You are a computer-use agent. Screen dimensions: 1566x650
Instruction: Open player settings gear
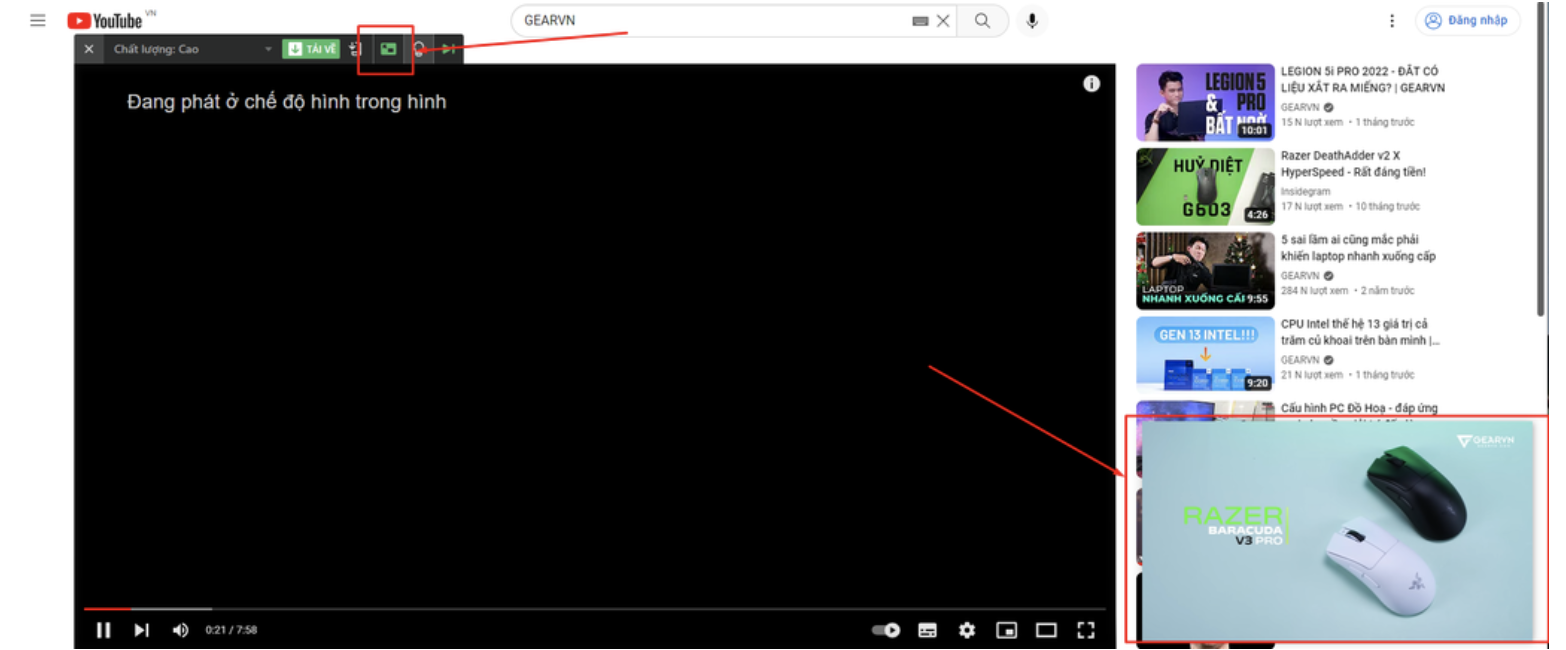tap(967, 630)
